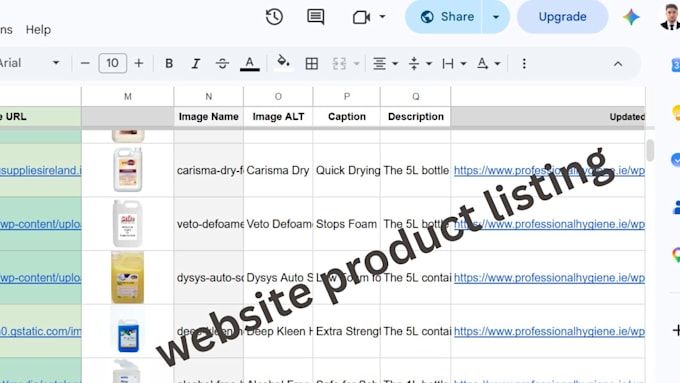This screenshot has width=680, height=383.
Task: Open version history clock icon
Action: click(274, 17)
